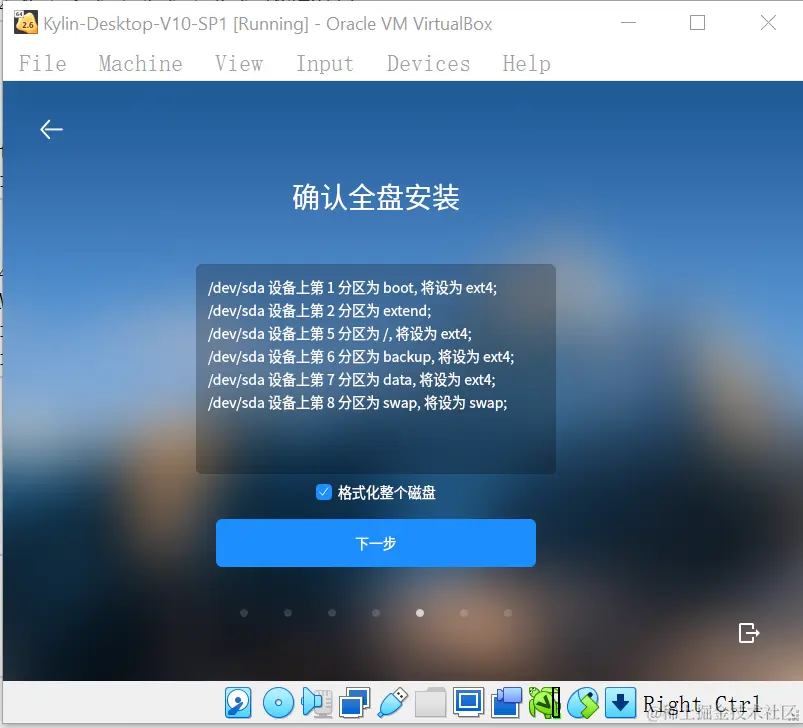803x728 pixels.
Task: Click the logout icon at bottom right
Action: pos(748,633)
